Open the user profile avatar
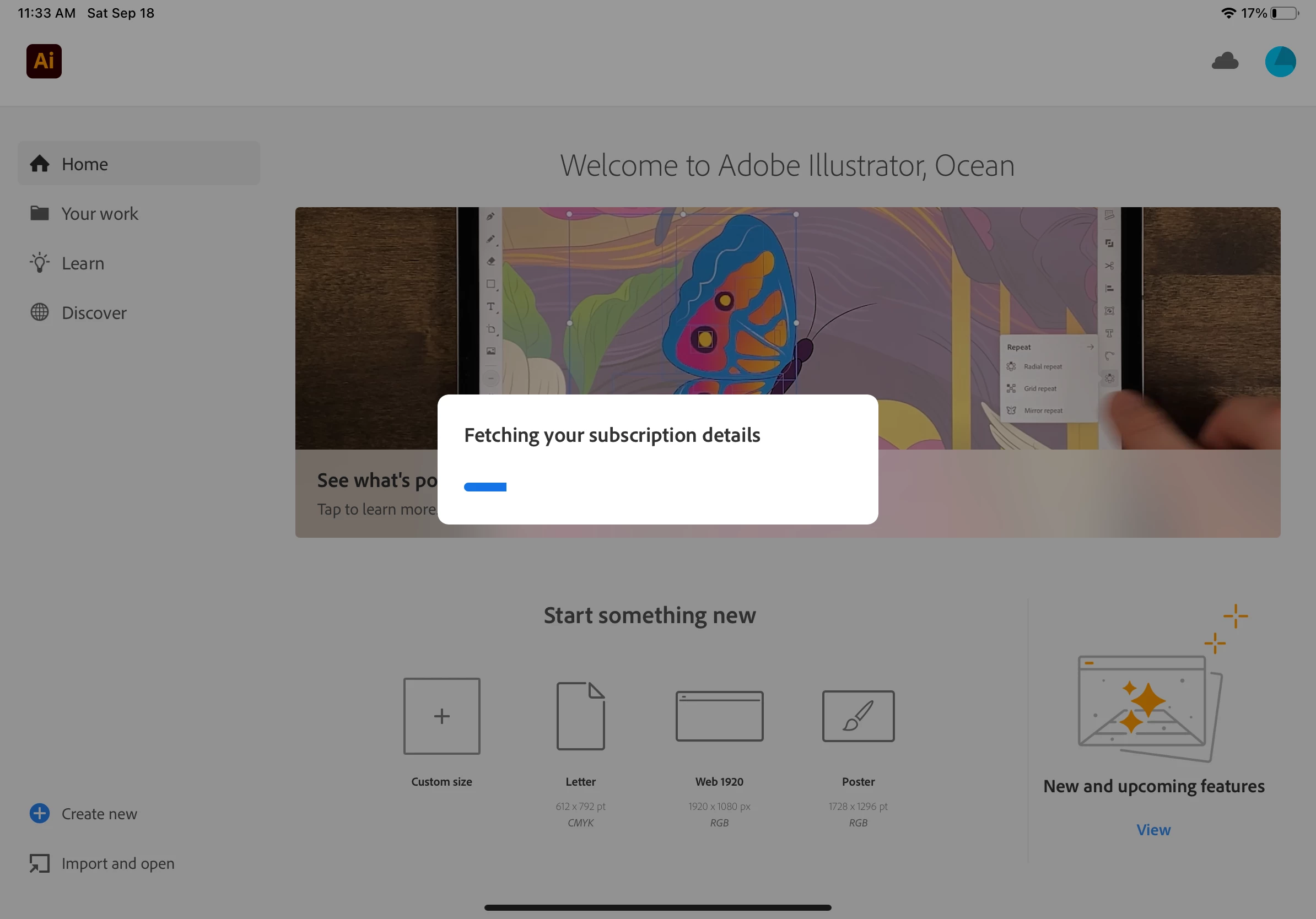The height and width of the screenshot is (919, 1316). 1280,61
